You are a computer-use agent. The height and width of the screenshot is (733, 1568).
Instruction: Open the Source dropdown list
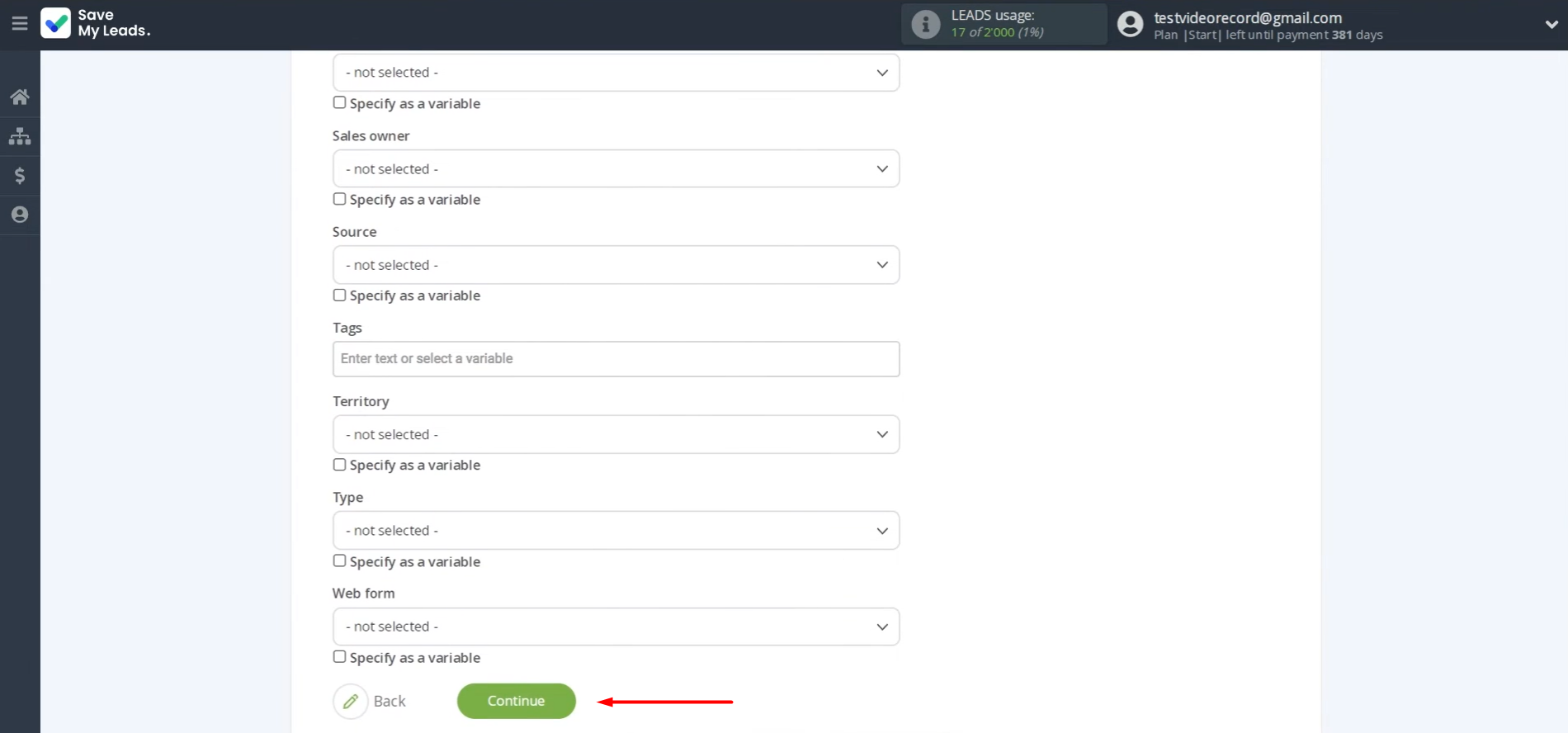pyautogui.click(x=616, y=265)
